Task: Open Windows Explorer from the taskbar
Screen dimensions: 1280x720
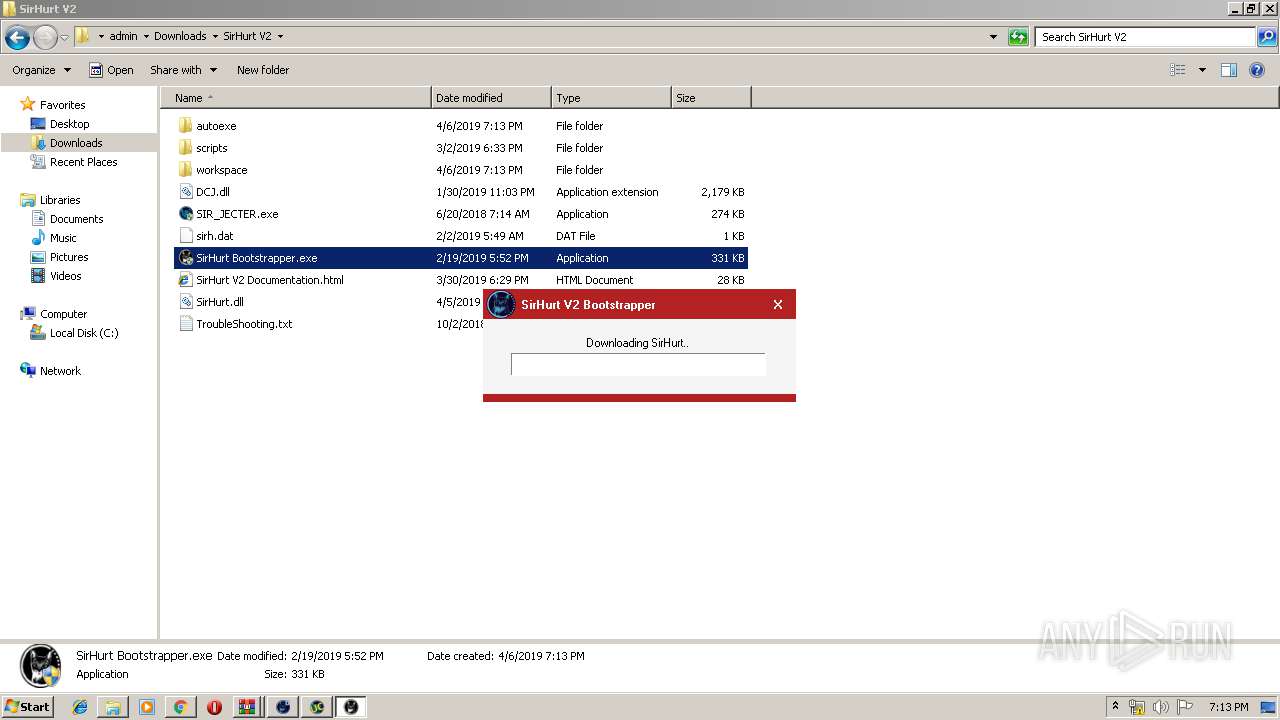Action: click(x=113, y=707)
